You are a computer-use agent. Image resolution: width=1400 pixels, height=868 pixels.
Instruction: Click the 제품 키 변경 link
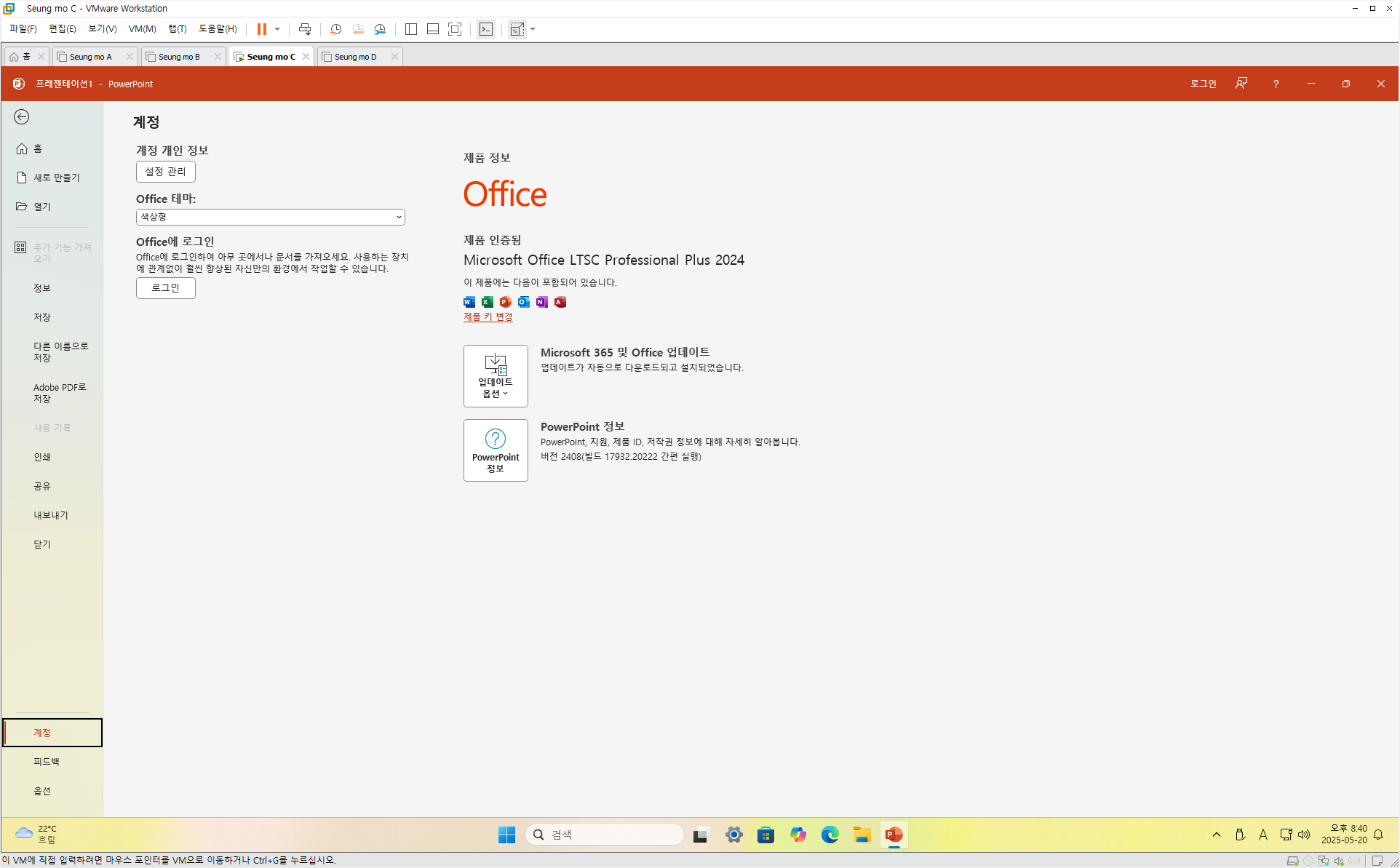(488, 316)
